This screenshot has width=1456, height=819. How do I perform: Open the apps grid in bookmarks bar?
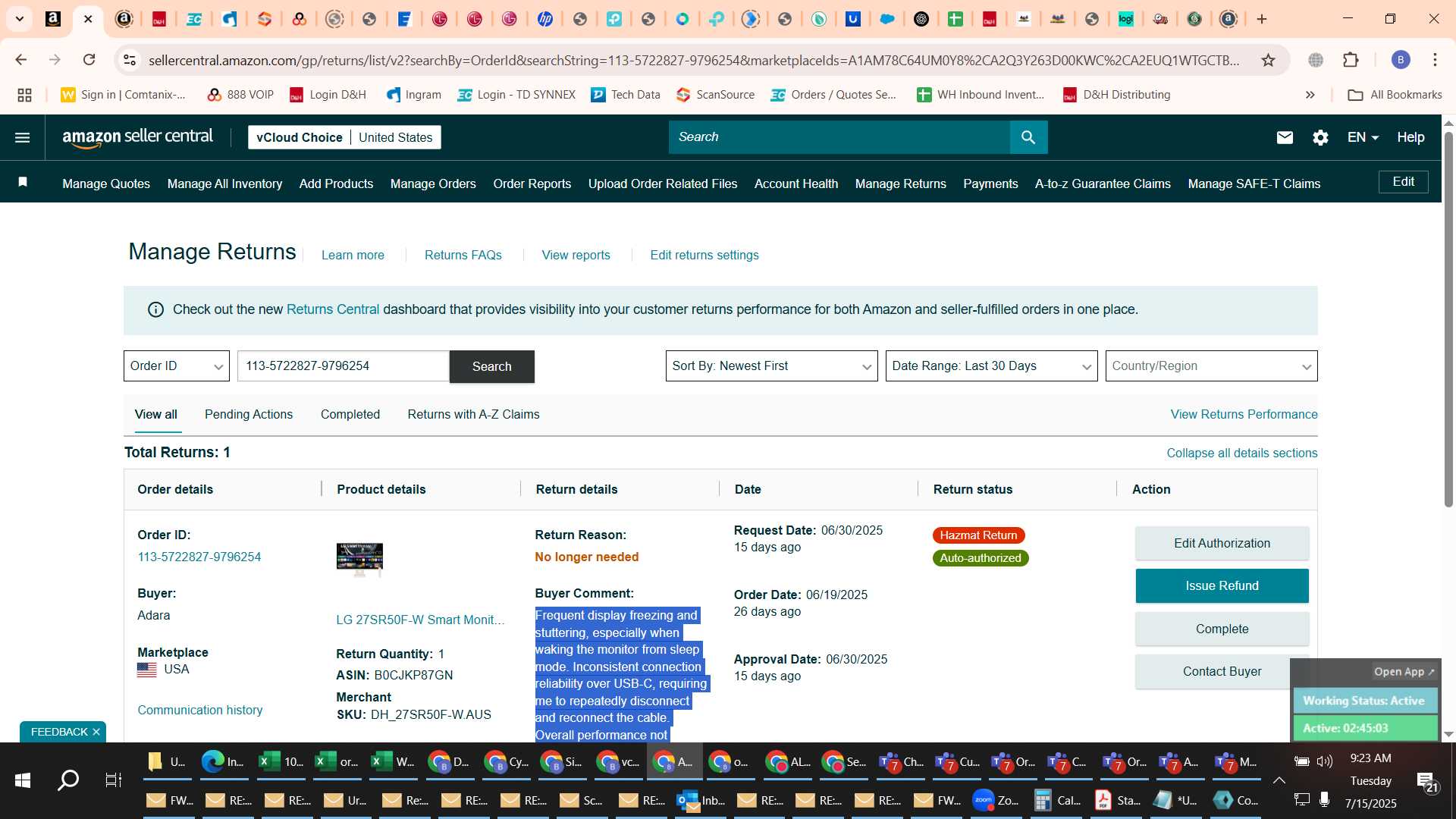click(24, 95)
